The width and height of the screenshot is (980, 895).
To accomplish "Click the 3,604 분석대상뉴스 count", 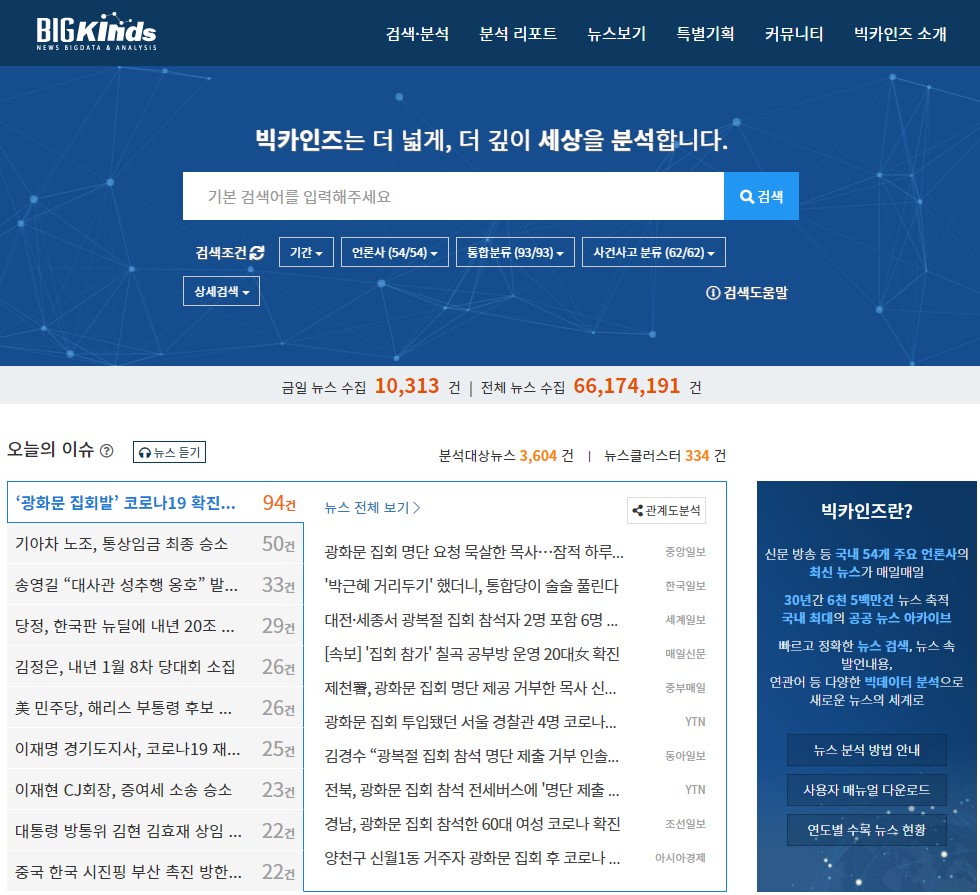I will click(538, 456).
